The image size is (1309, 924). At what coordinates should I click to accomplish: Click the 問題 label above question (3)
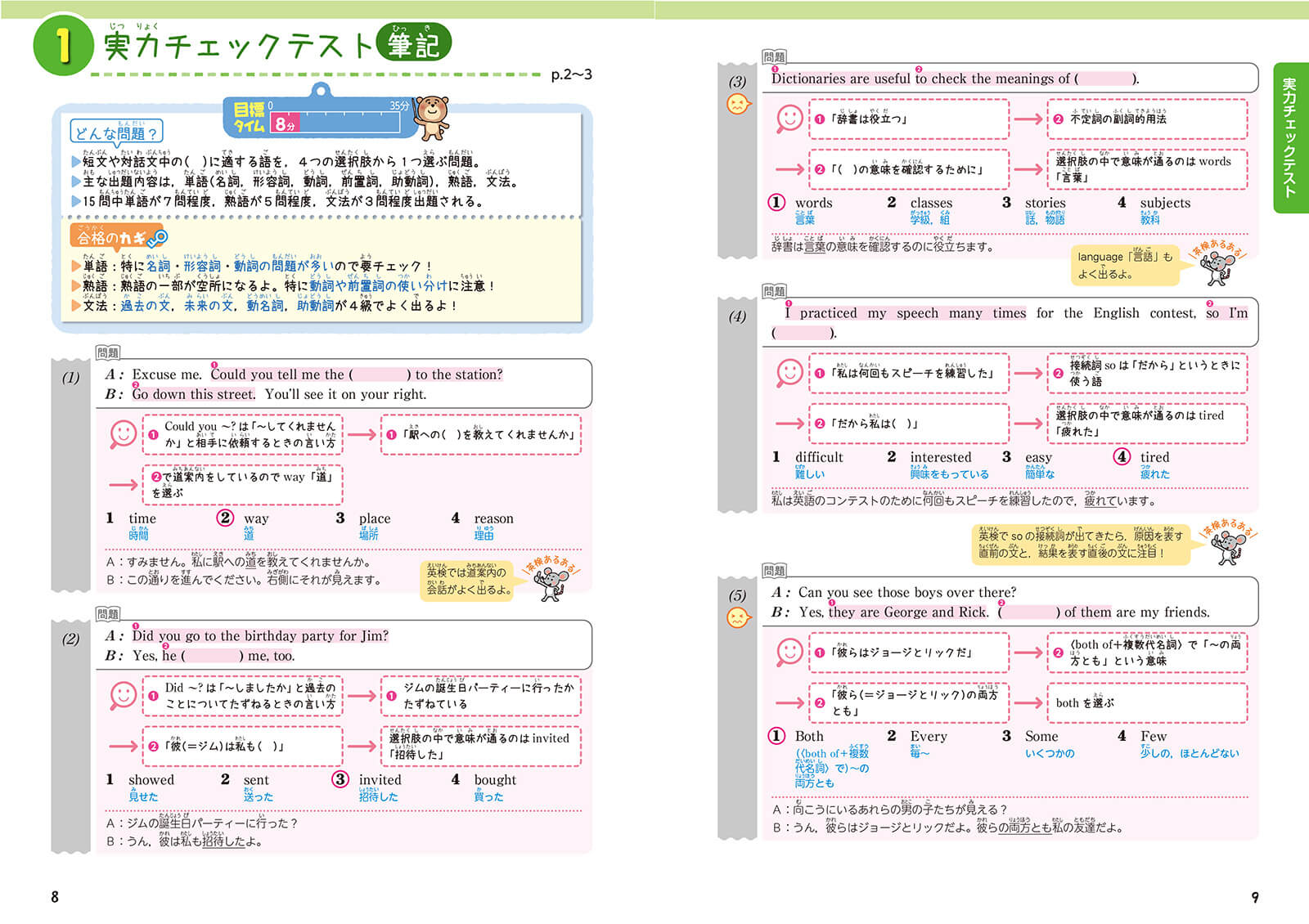[774, 56]
